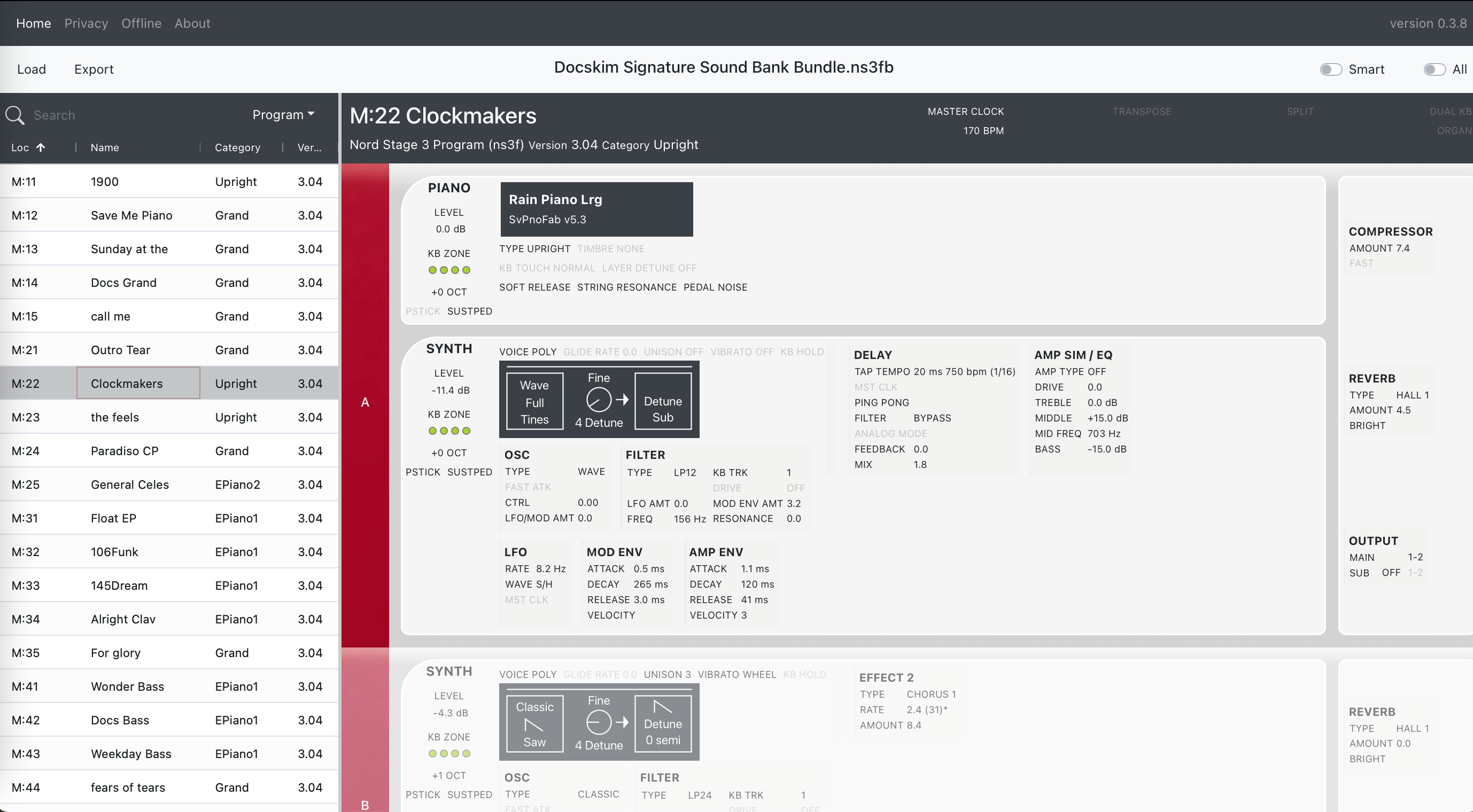Open the Privacy page
Image resolution: width=1473 pixels, height=812 pixels.
pos(86,24)
